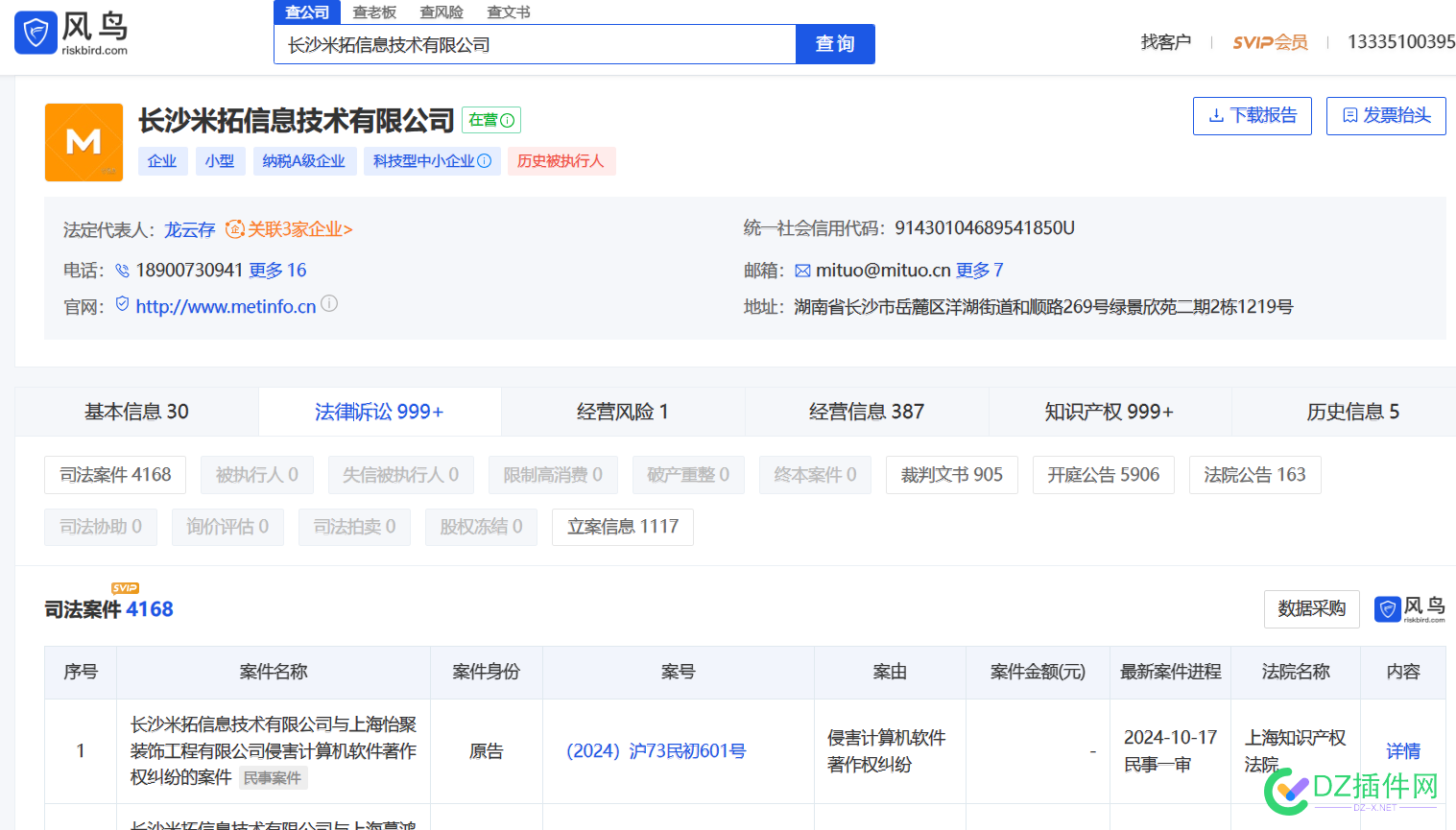Click the SVIP badge above 司法案件
Viewport: 1456px width, 830px height.
click(125, 588)
